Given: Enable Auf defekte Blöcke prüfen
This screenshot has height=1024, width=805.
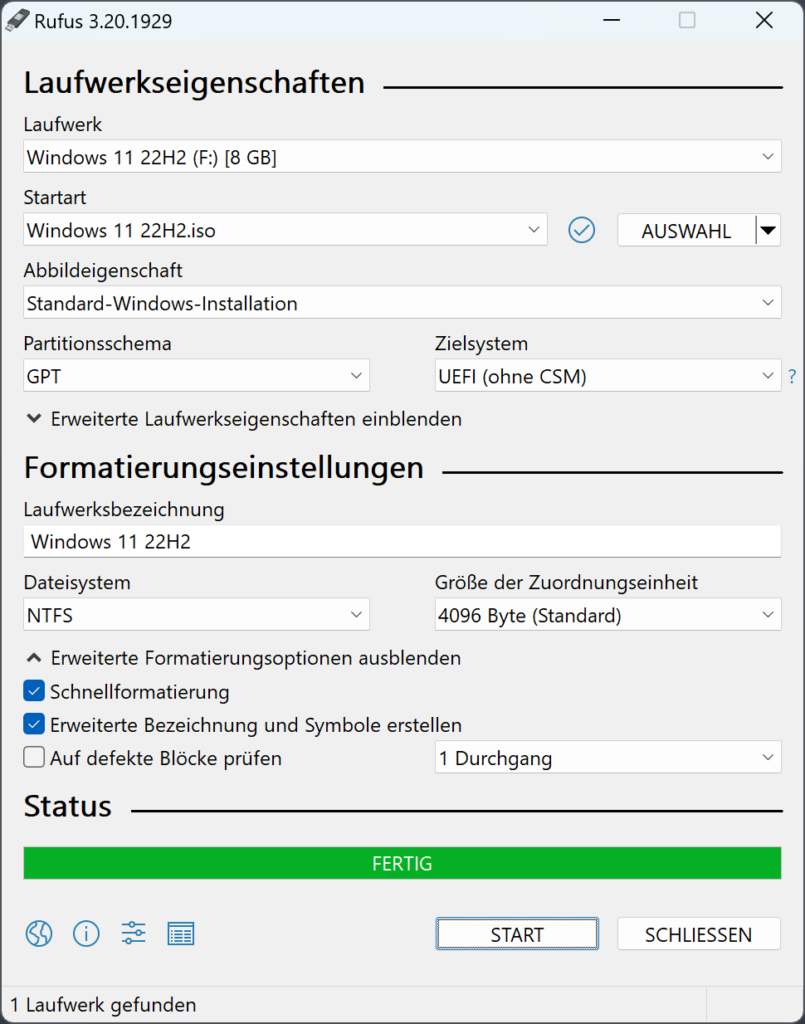Looking at the screenshot, I should click(x=33, y=757).
